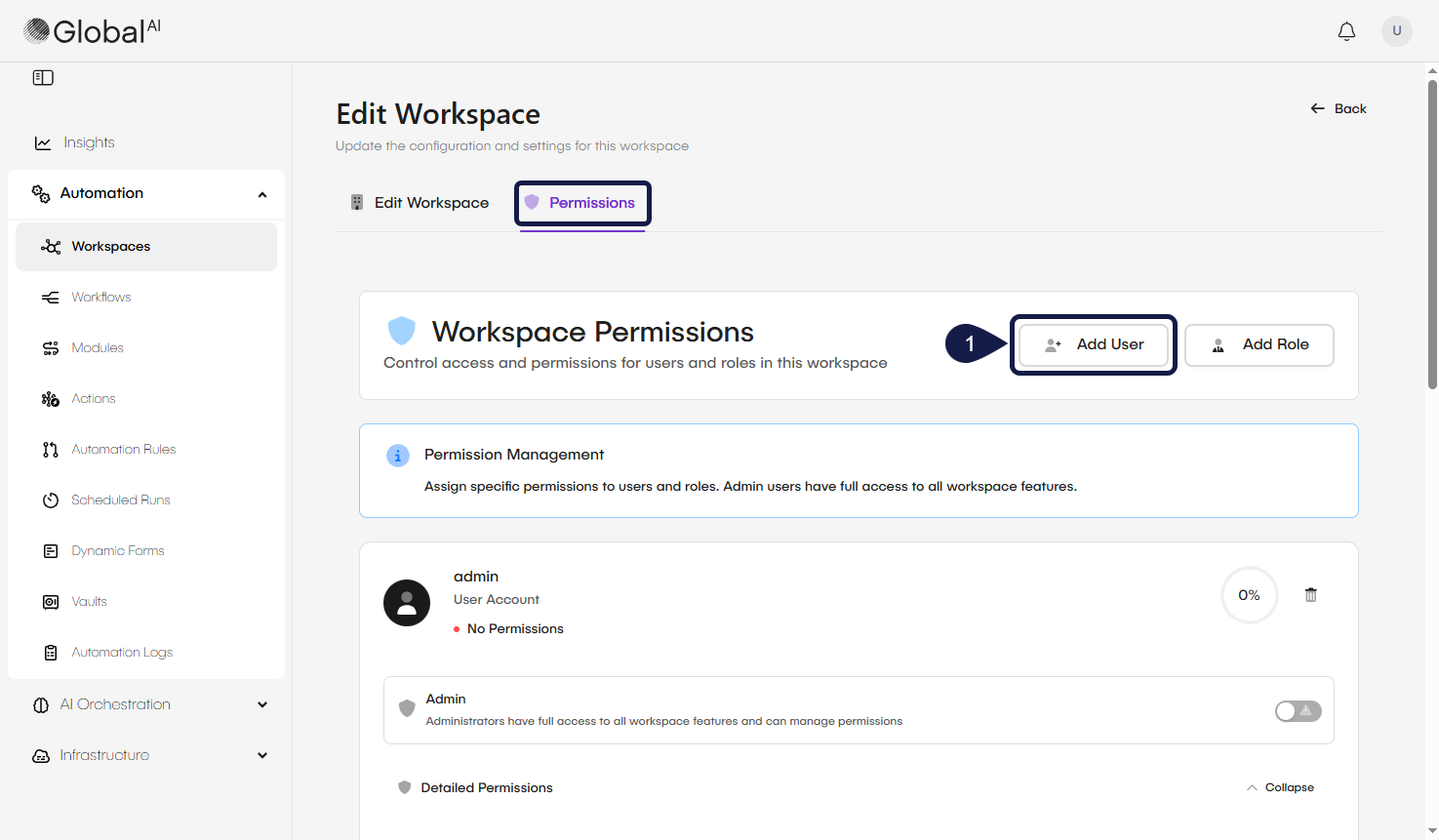The image size is (1439, 840).
Task: Click the Scheduled Runs clock icon
Action: tap(51, 500)
